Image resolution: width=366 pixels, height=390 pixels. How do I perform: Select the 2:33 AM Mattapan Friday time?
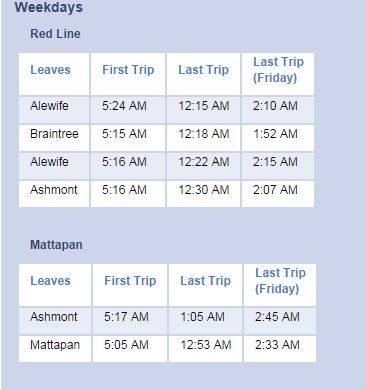277,345
